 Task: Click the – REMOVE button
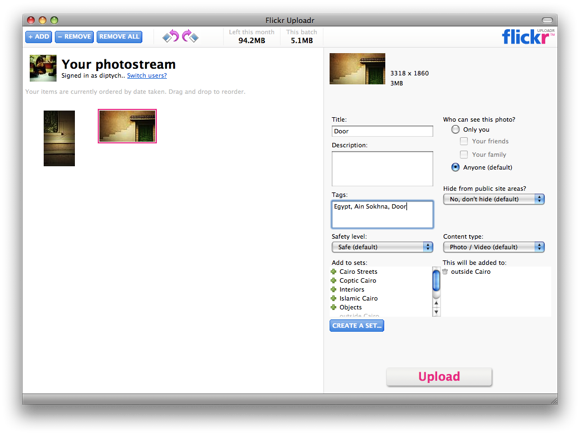[74, 37]
